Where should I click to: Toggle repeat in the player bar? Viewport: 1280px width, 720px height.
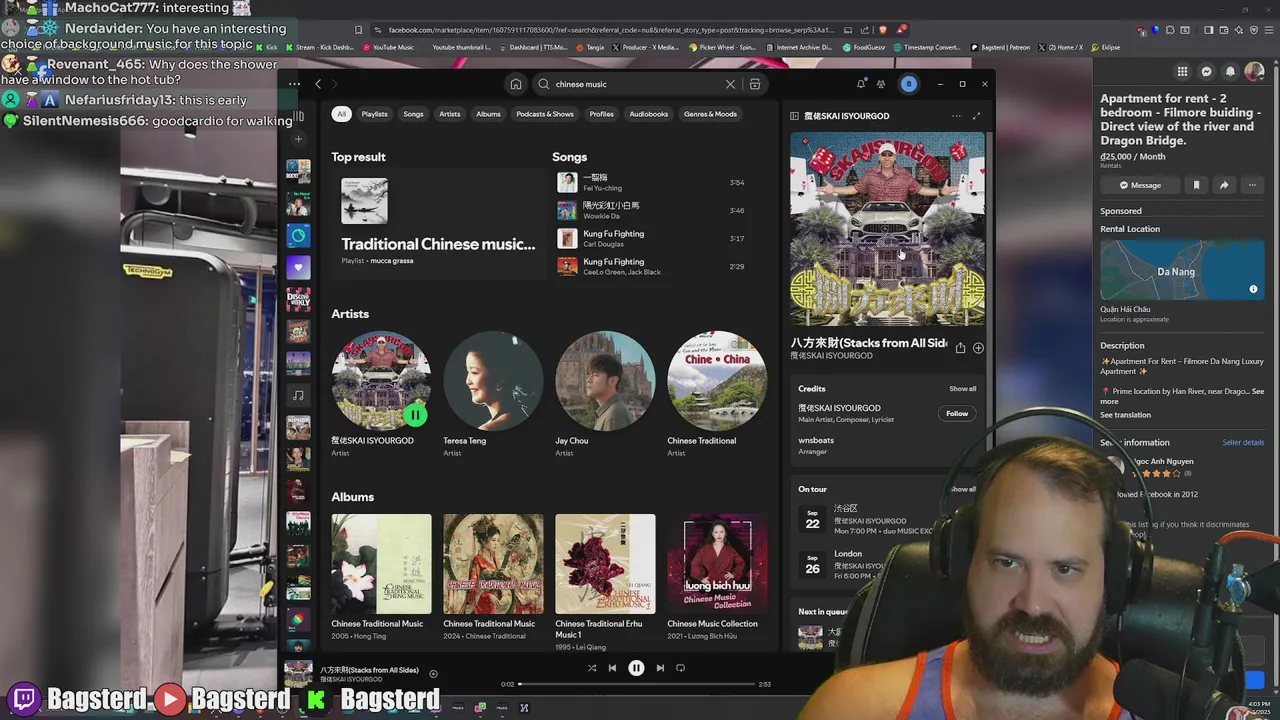tap(680, 668)
